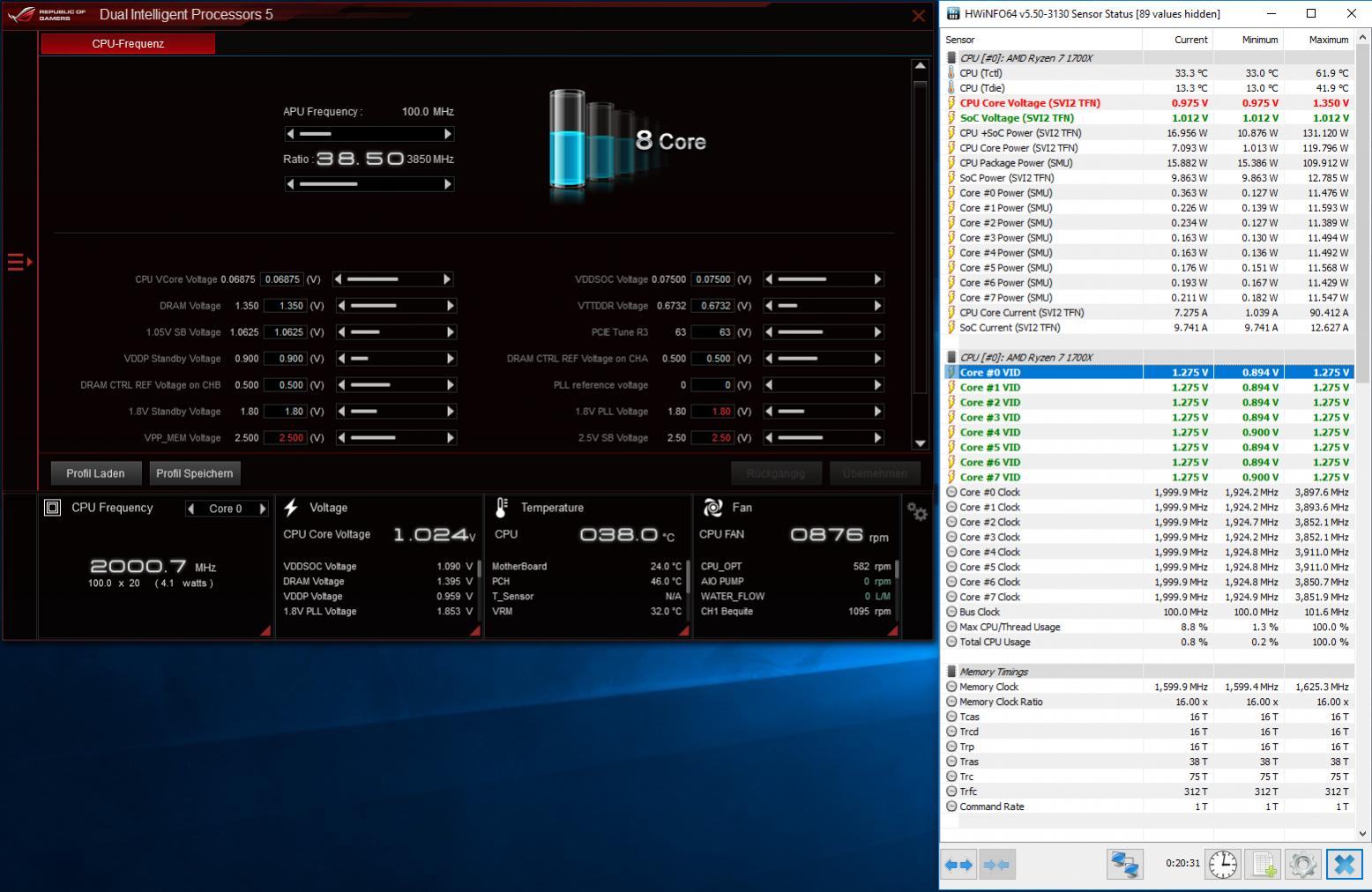Decrease PCIE Tune R3 with left arrow

click(x=769, y=332)
